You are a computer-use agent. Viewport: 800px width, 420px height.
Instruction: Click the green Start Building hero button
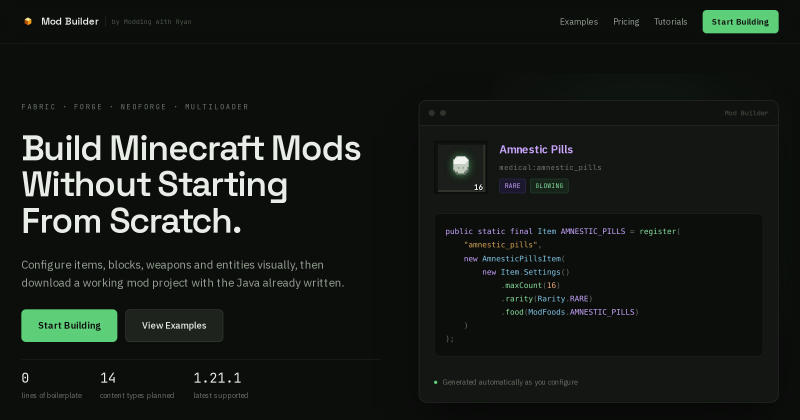click(x=69, y=326)
